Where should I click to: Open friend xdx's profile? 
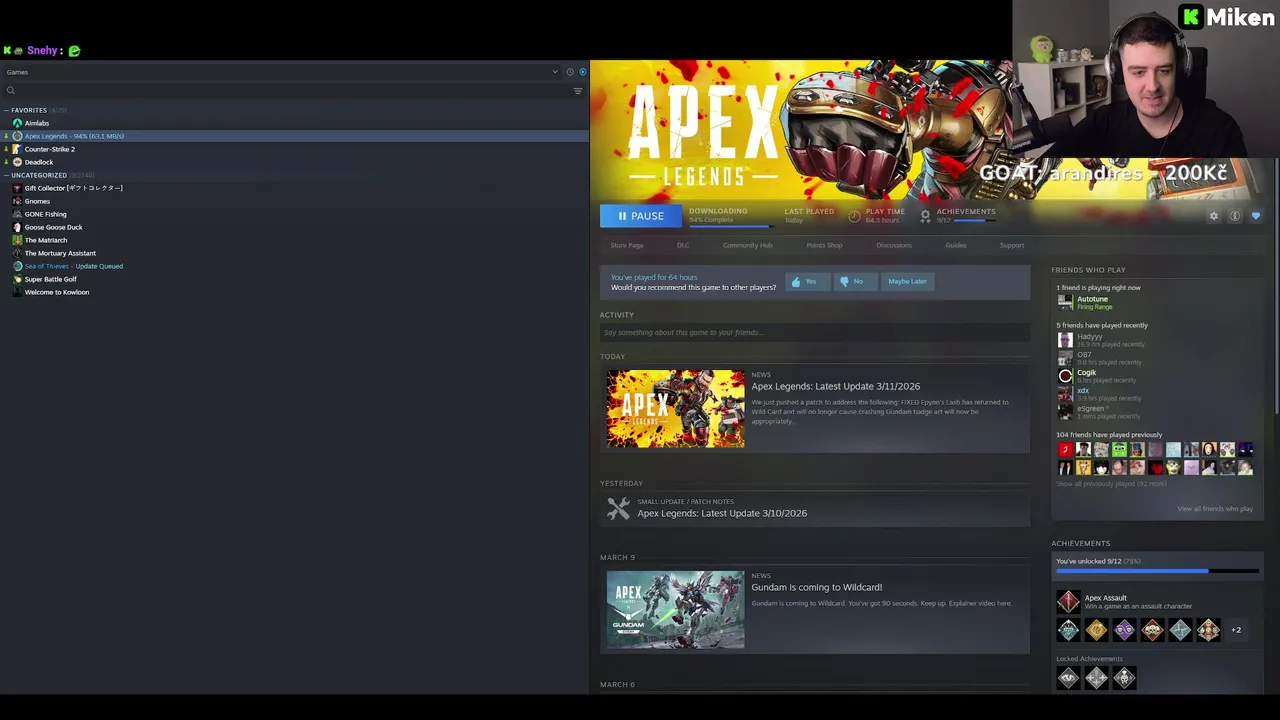(x=1082, y=391)
